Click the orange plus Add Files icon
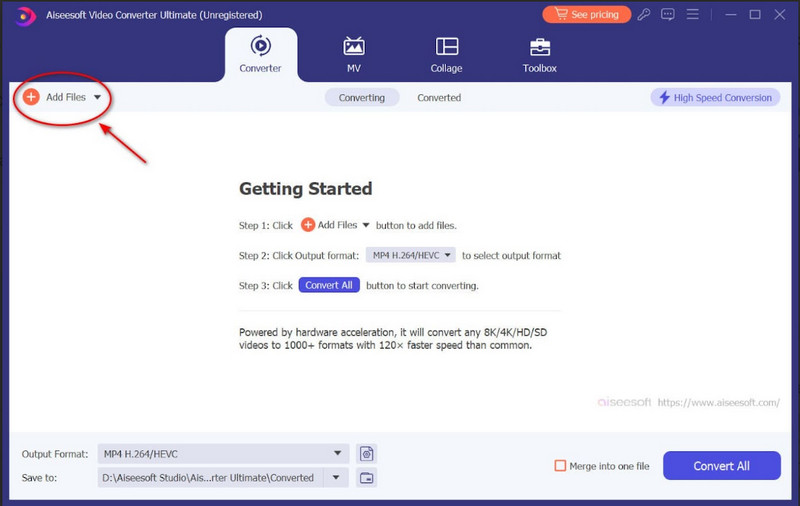This screenshot has width=800, height=506. 31,97
